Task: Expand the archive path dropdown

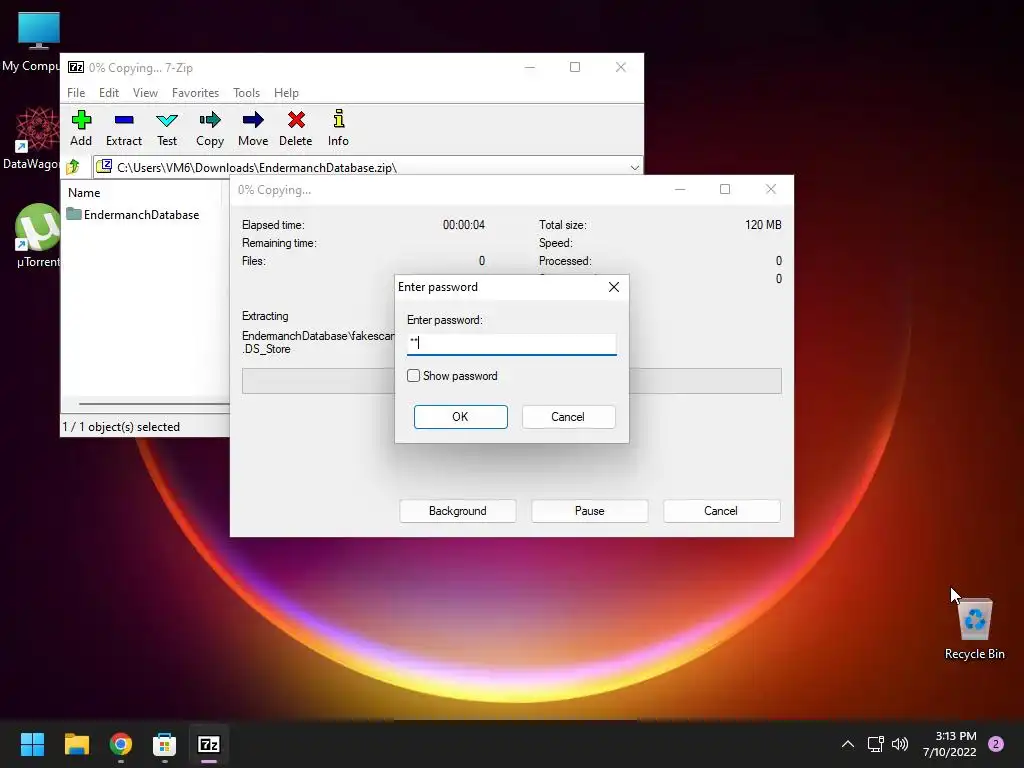Action: 634,168
